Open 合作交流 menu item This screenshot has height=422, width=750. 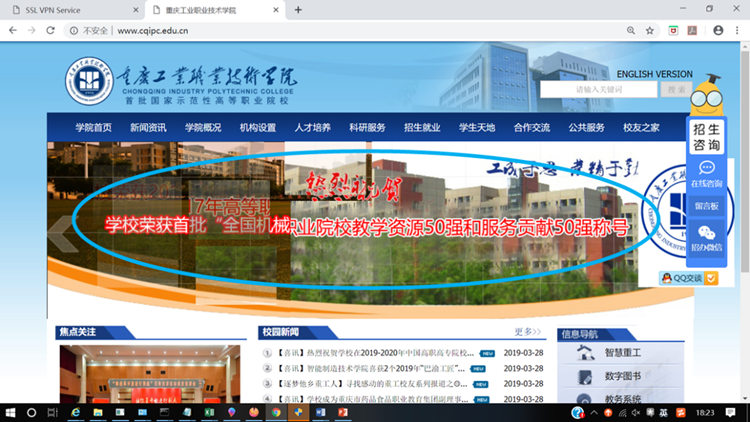[531, 128]
